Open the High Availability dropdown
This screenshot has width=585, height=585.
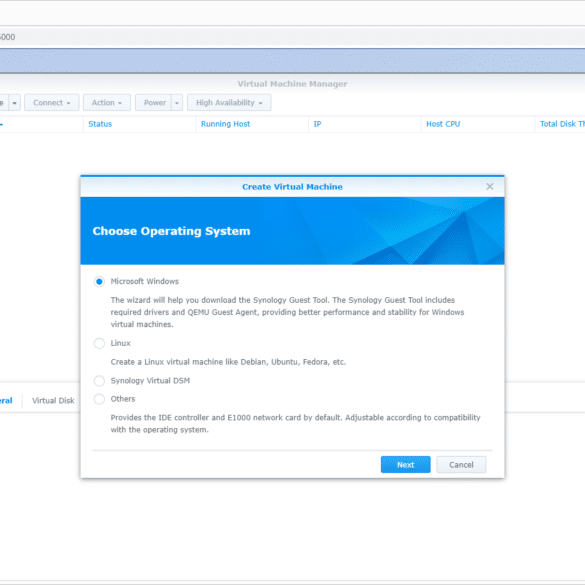229,103
